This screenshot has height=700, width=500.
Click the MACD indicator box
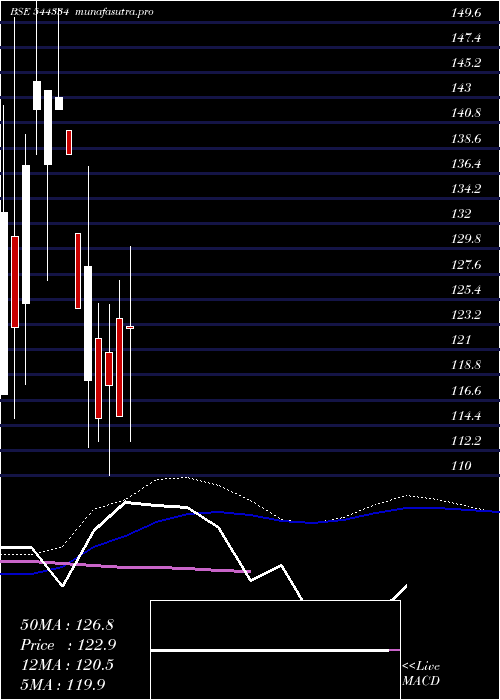point(275,650)
